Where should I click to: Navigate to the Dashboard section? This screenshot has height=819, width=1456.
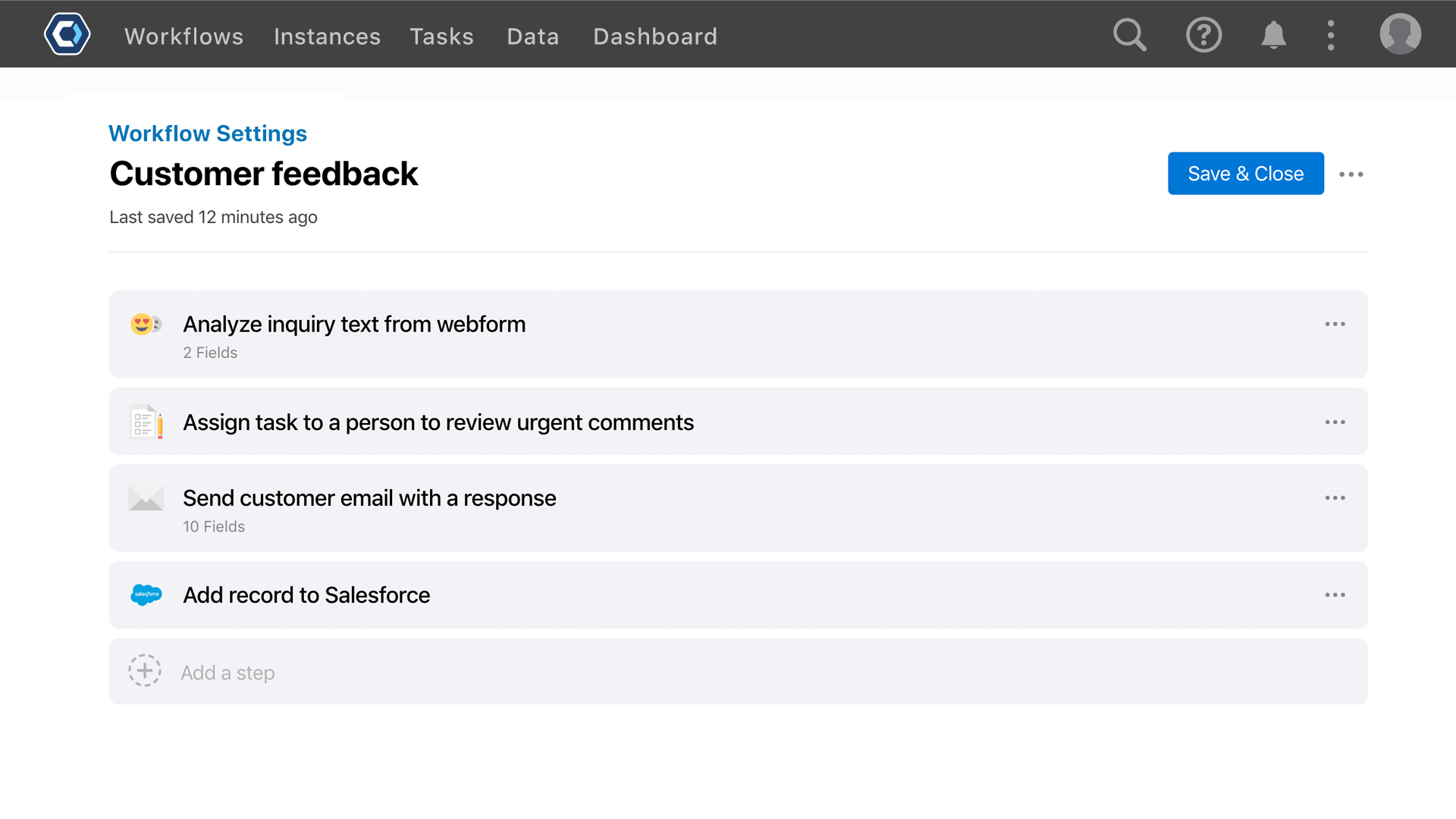coord(655,36)
